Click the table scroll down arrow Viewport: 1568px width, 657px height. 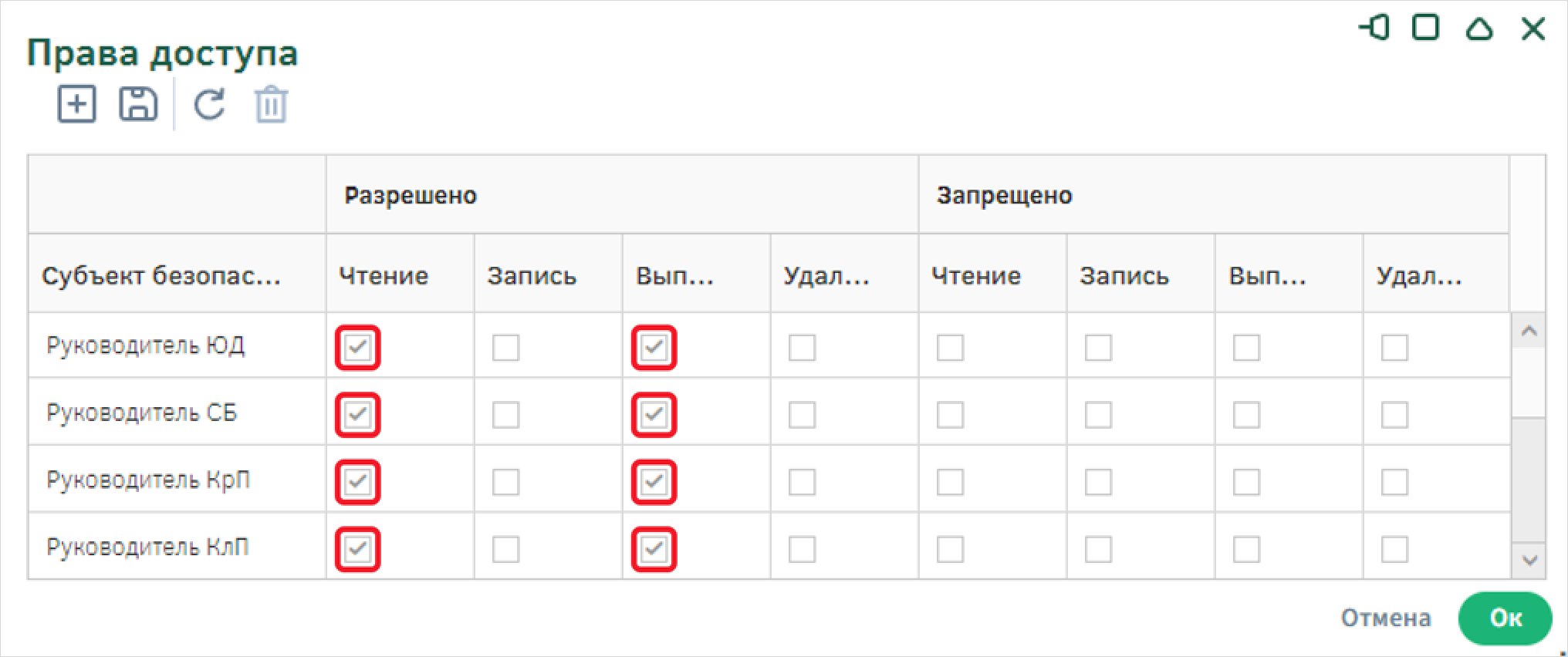click(1529, 561)
